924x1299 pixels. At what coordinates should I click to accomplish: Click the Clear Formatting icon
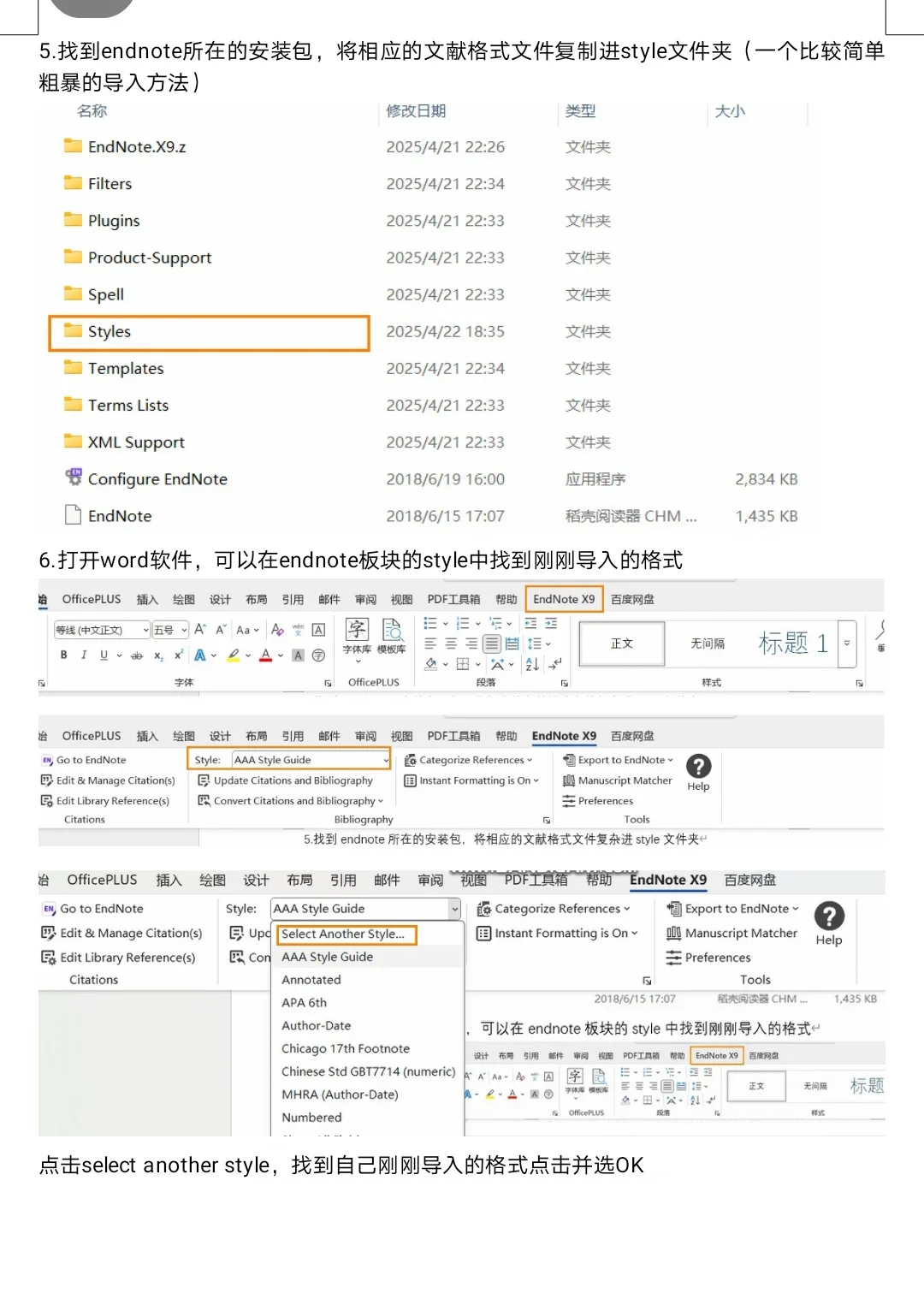pos(277,630)
